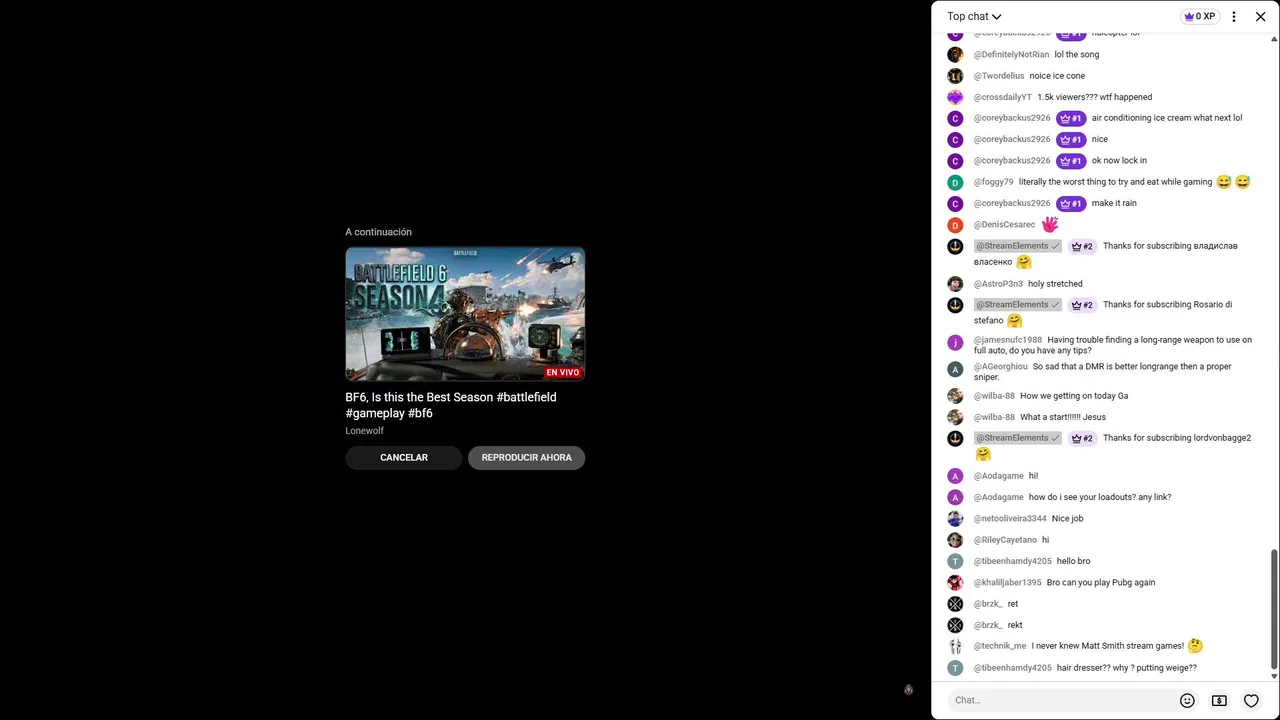Open jamesnufc1988's avatar

coord(955,343)
